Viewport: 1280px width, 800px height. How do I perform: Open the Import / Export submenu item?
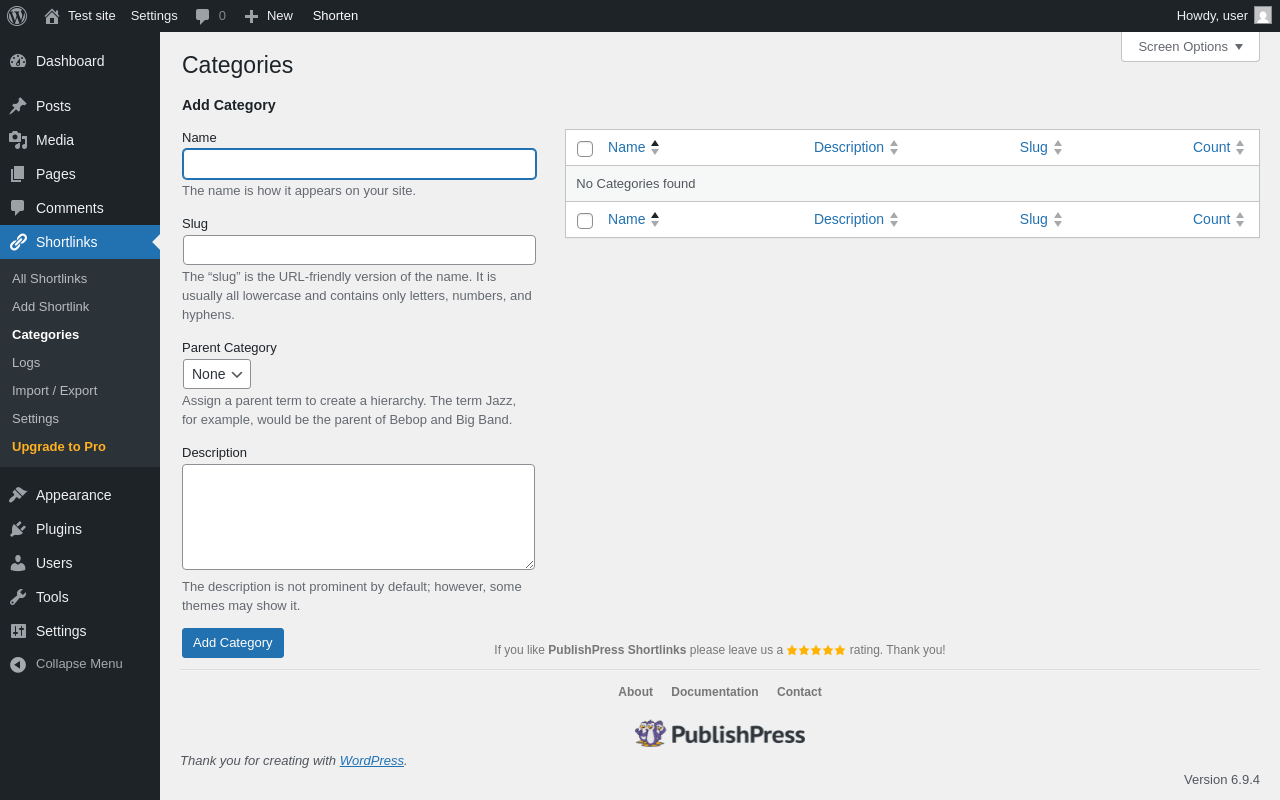coord(54,390)
